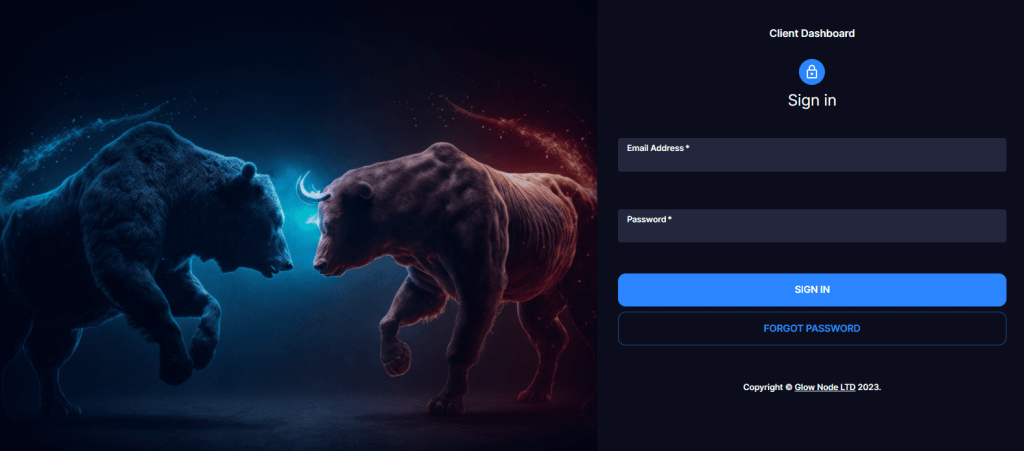Click the Password field label
Viewport: 1024px width, 451px height.
649,219
